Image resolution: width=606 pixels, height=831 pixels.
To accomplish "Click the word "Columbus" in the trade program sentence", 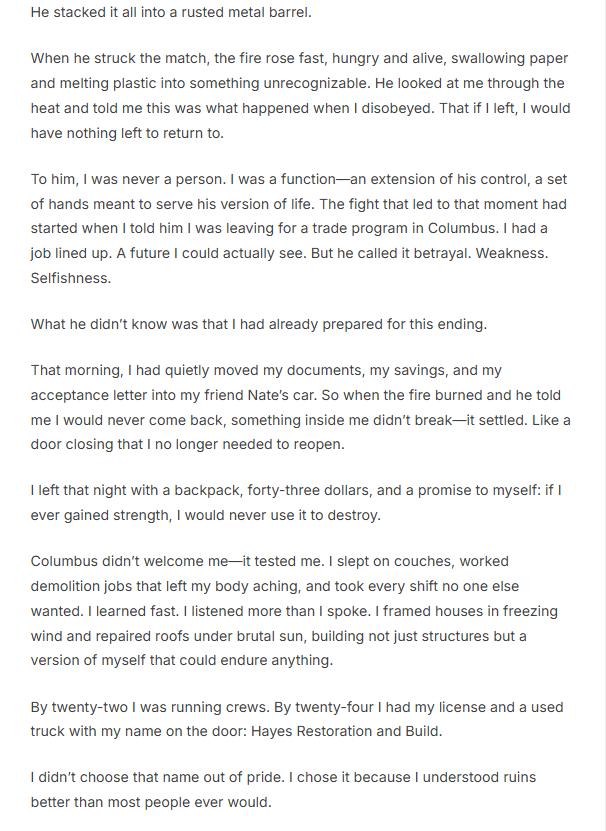I will point(490,228).
